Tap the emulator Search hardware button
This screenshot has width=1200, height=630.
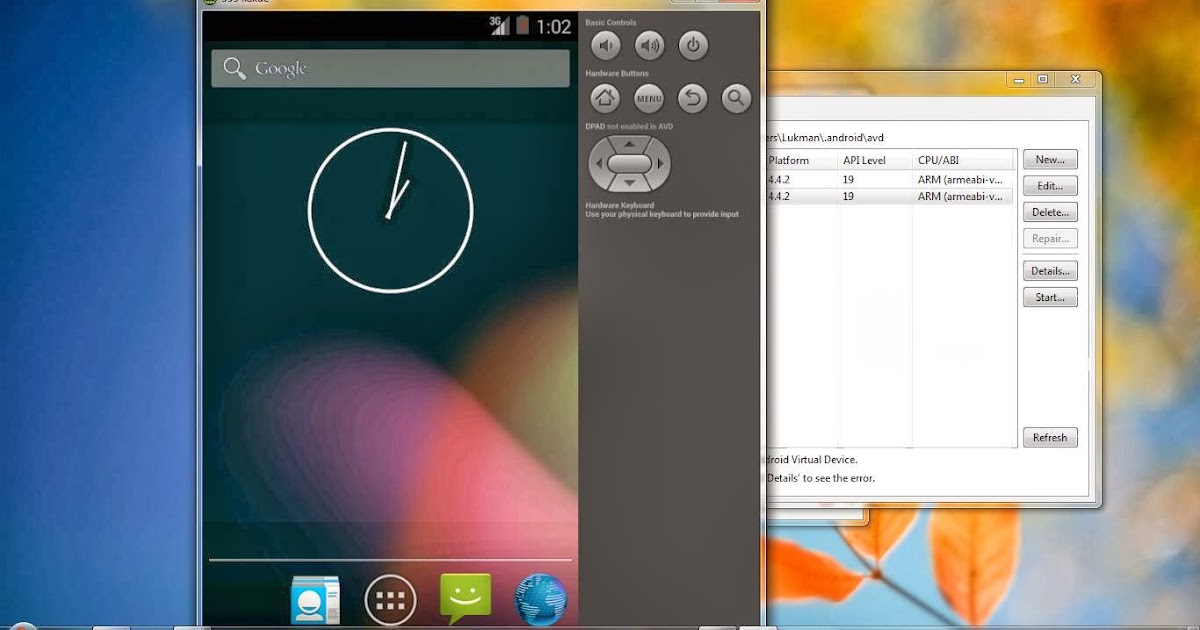pyautogui.click(x=737, y=98)
